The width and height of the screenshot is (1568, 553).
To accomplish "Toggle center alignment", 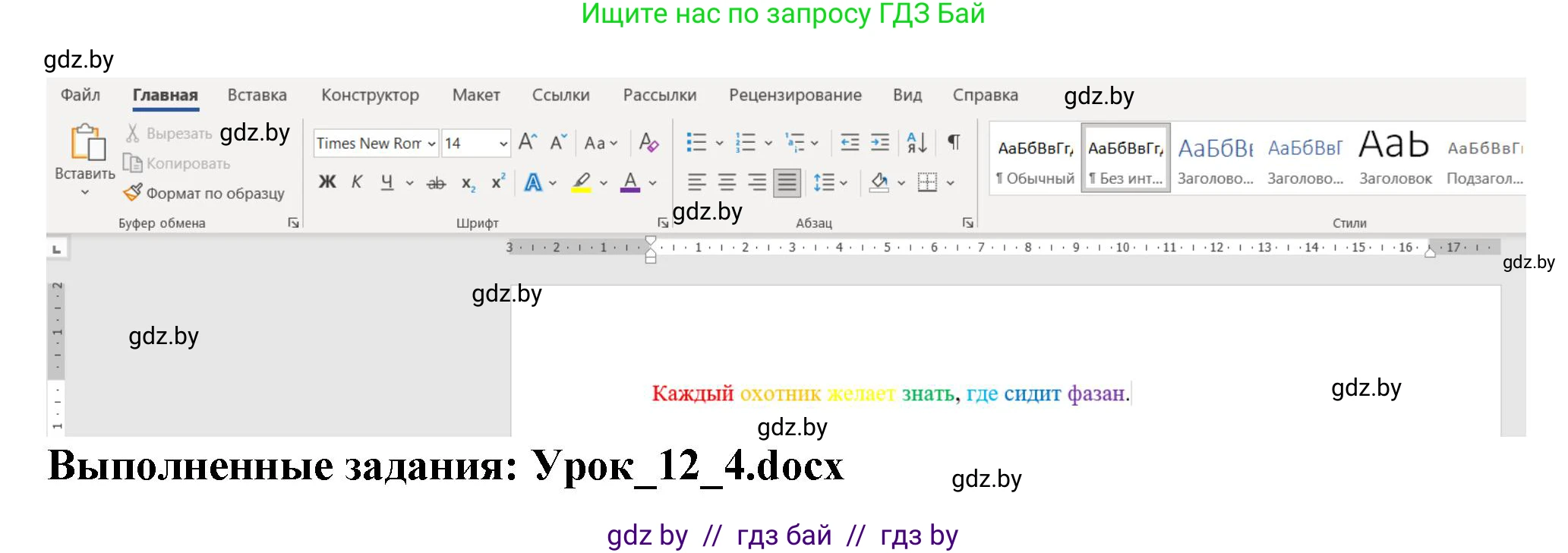I will click(x=727, y=182).
